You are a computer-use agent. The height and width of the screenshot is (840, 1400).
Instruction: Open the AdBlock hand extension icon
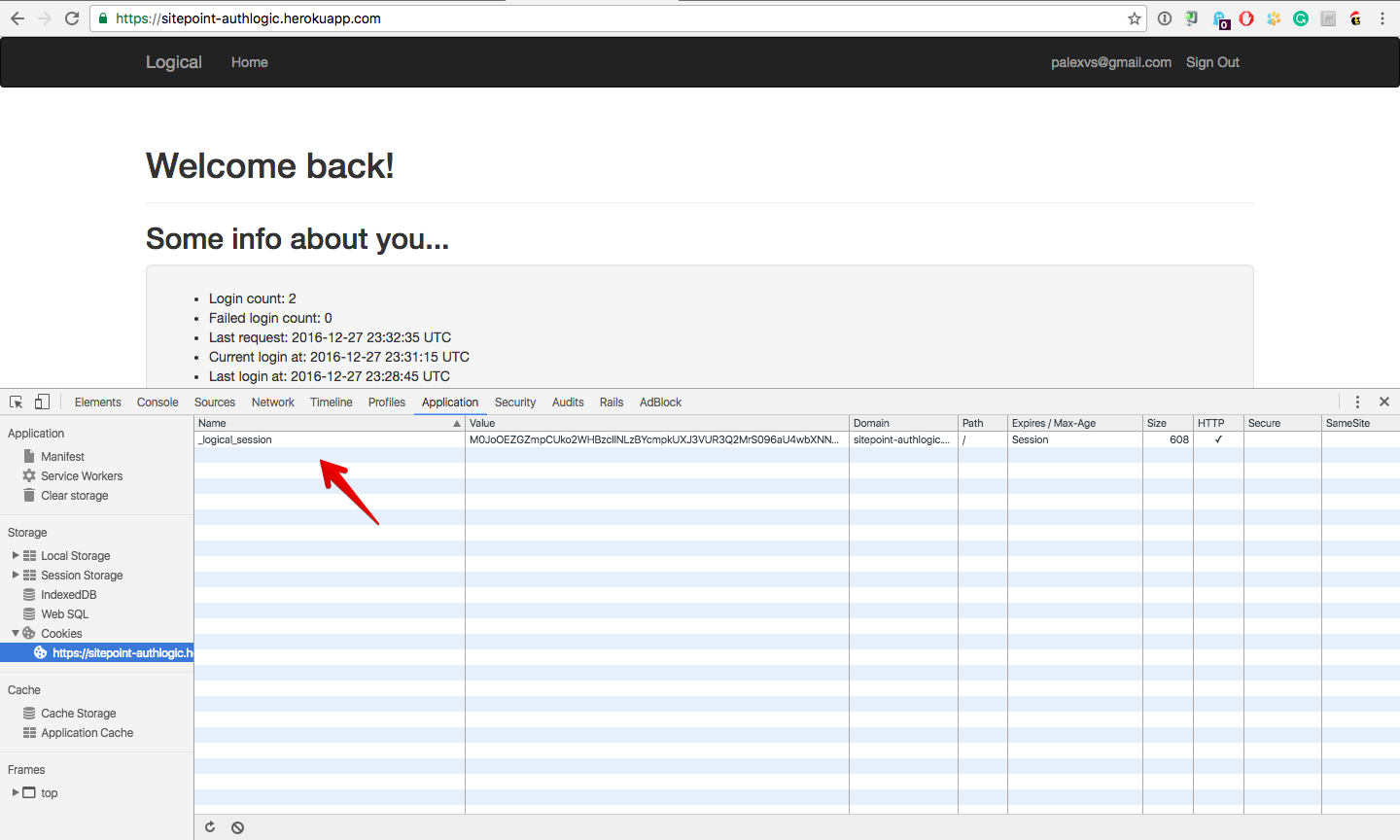pyautogui.click(x=1246, y=17)
